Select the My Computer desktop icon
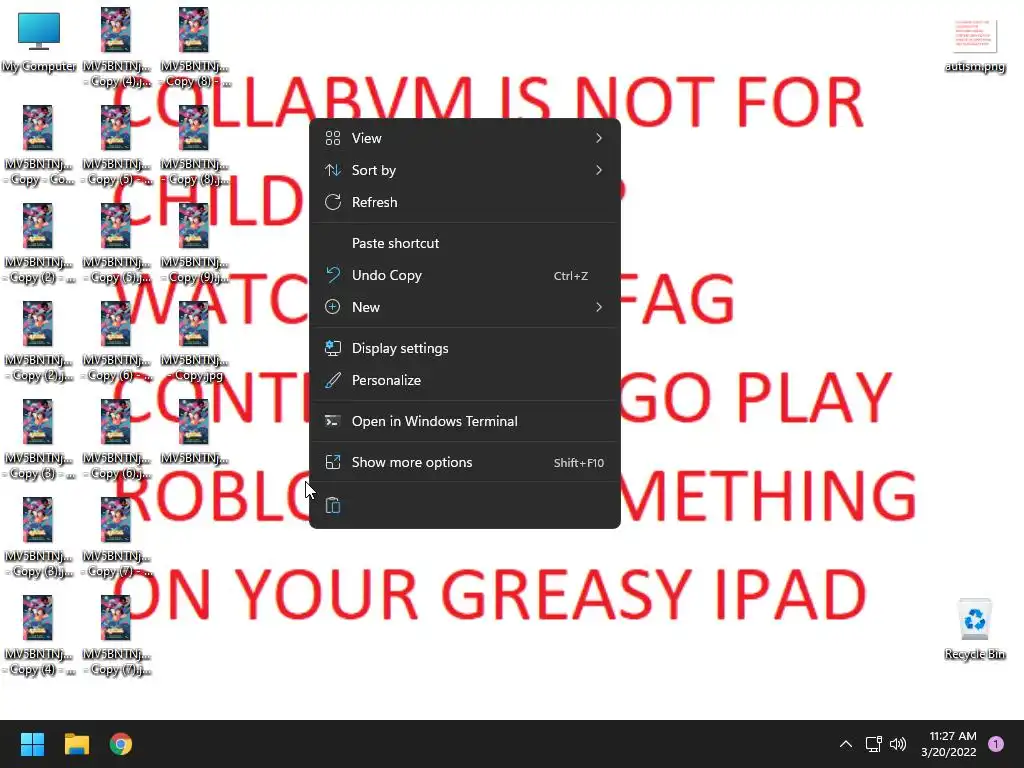Screen dimensions: 1024x768 [39, 40]
